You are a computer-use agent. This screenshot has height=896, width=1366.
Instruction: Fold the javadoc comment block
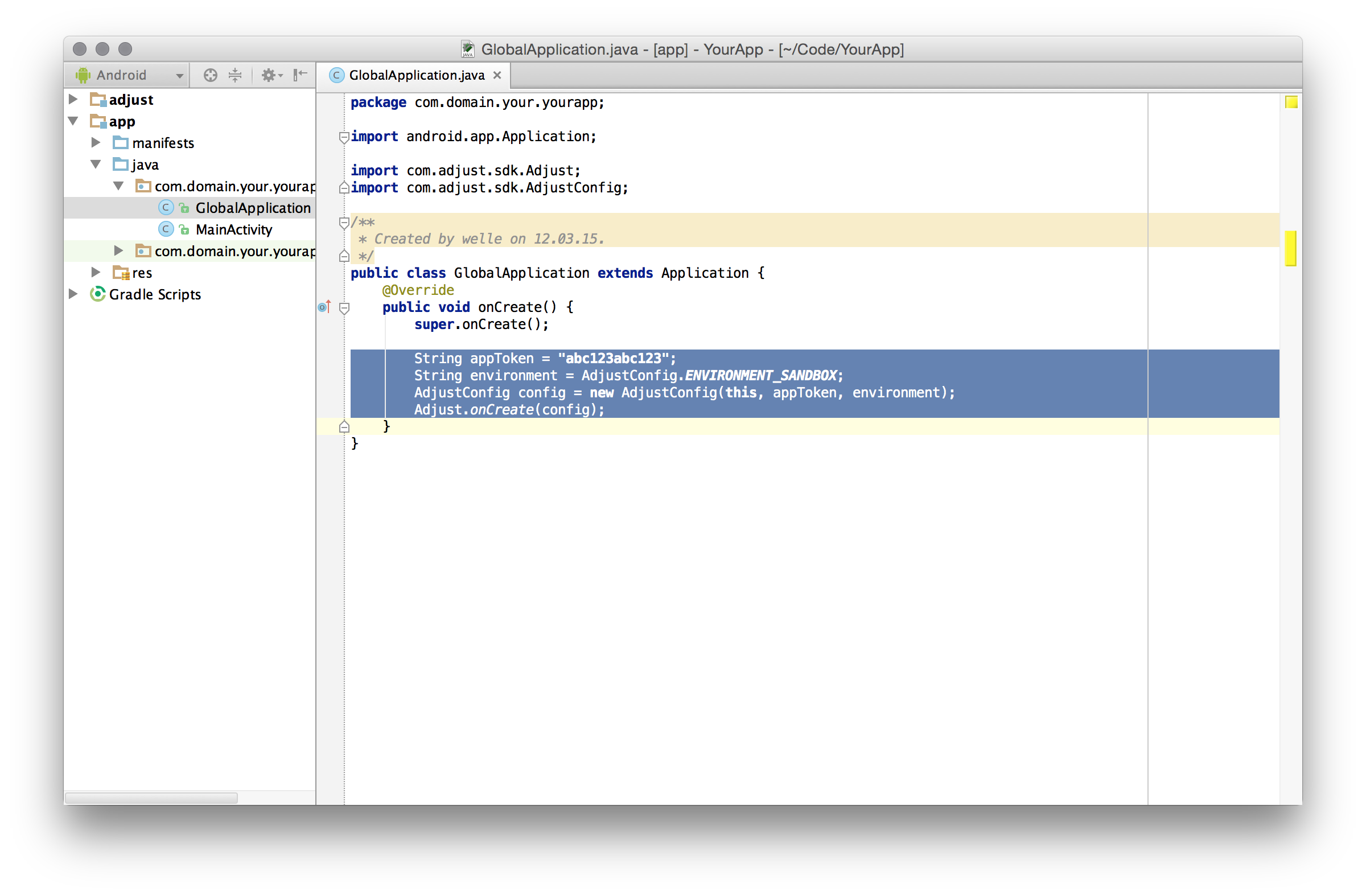click(344, 223)
